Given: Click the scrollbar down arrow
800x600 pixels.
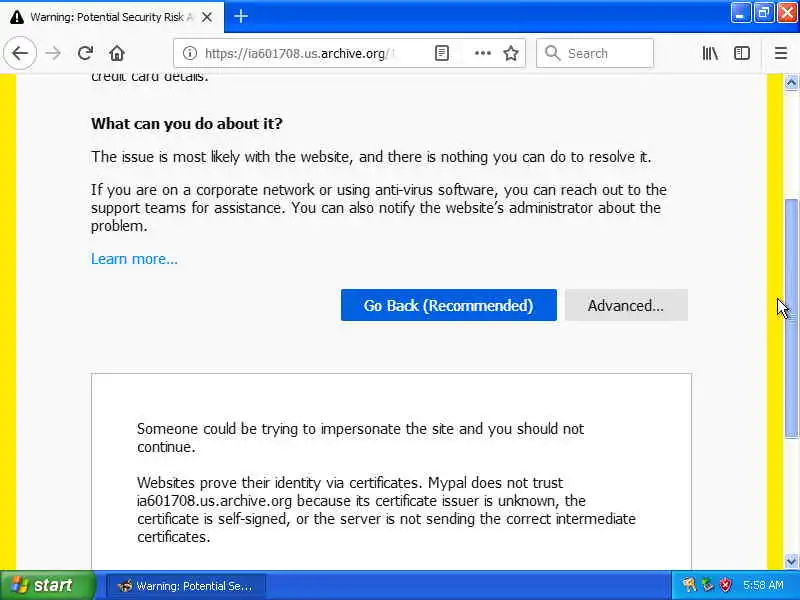Looking at the screenshot, I should tap(791, 561).
